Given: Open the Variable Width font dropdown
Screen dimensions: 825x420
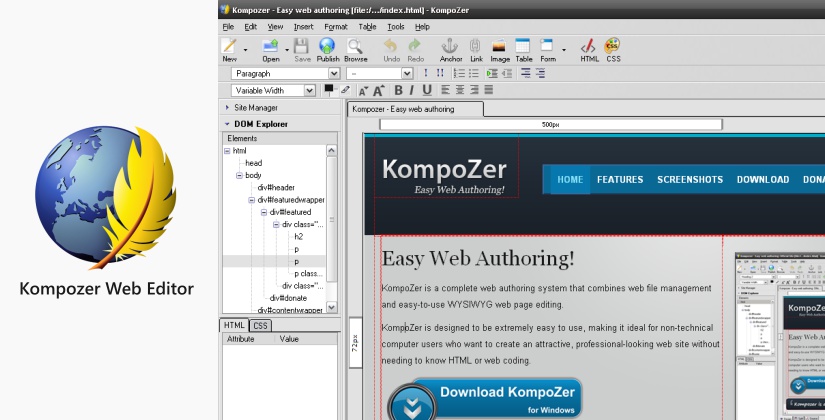Looking at the screenshot, I should (x=274, y=91).
